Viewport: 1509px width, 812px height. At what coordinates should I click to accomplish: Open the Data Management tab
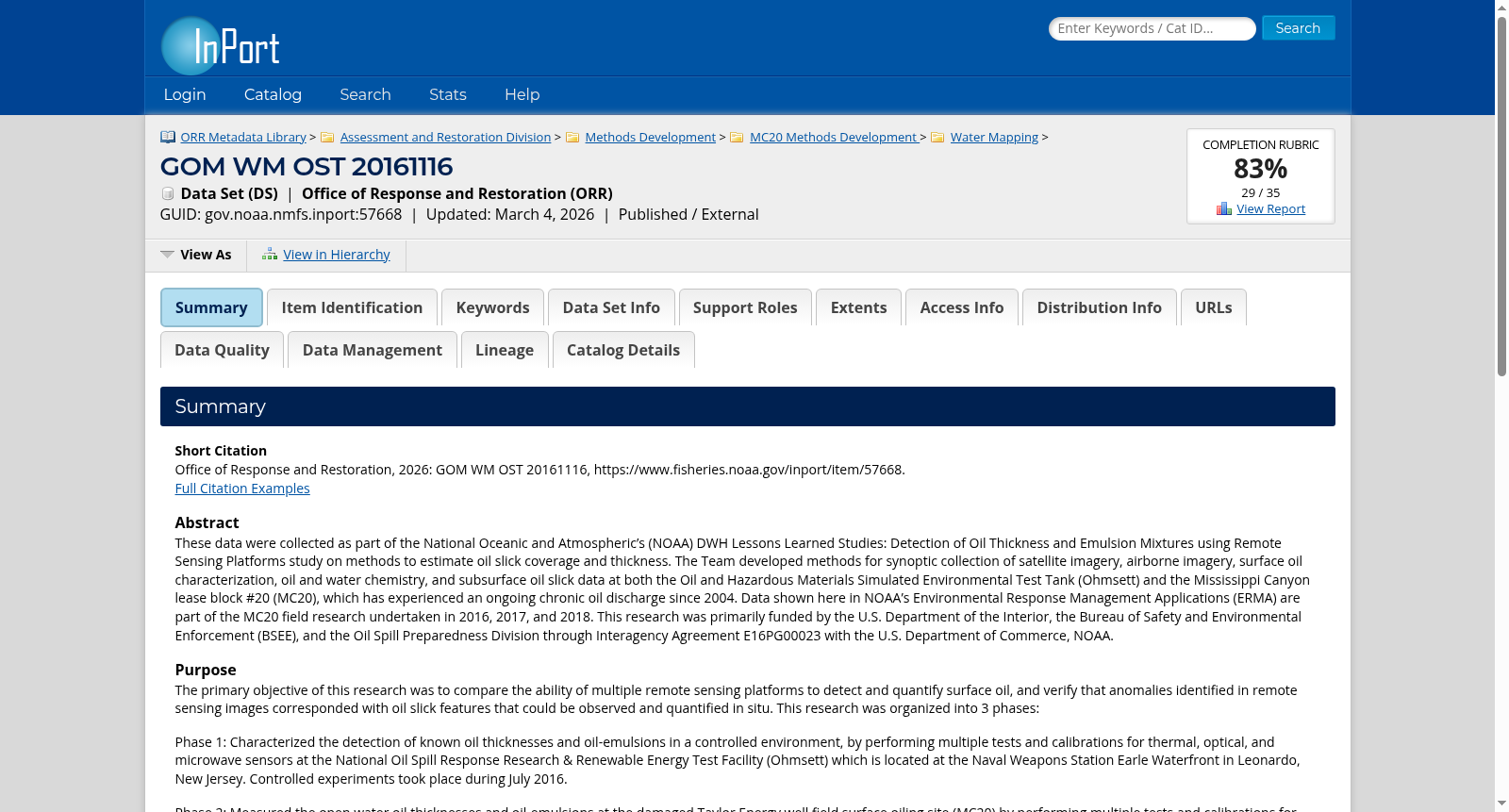373,350
